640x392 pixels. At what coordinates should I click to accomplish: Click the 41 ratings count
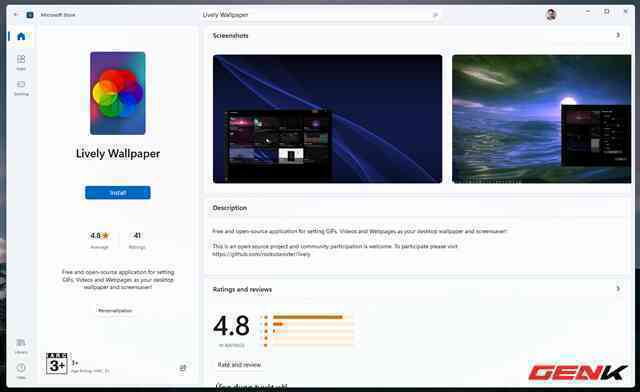click(137, 235)
